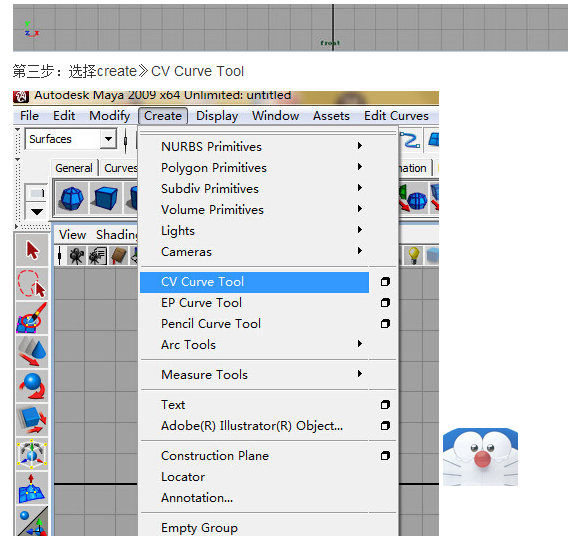Viewport: 568px width, 536px height.
Task: Select the Scale tool cube icon
Action: pos(32,420)
